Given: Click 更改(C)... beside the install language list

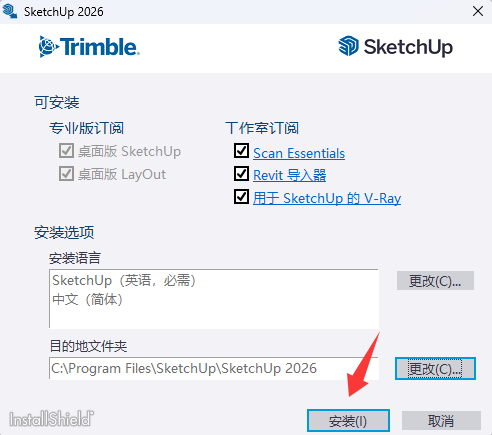Looking at the screenshot, I should click(x=435, y=281).
